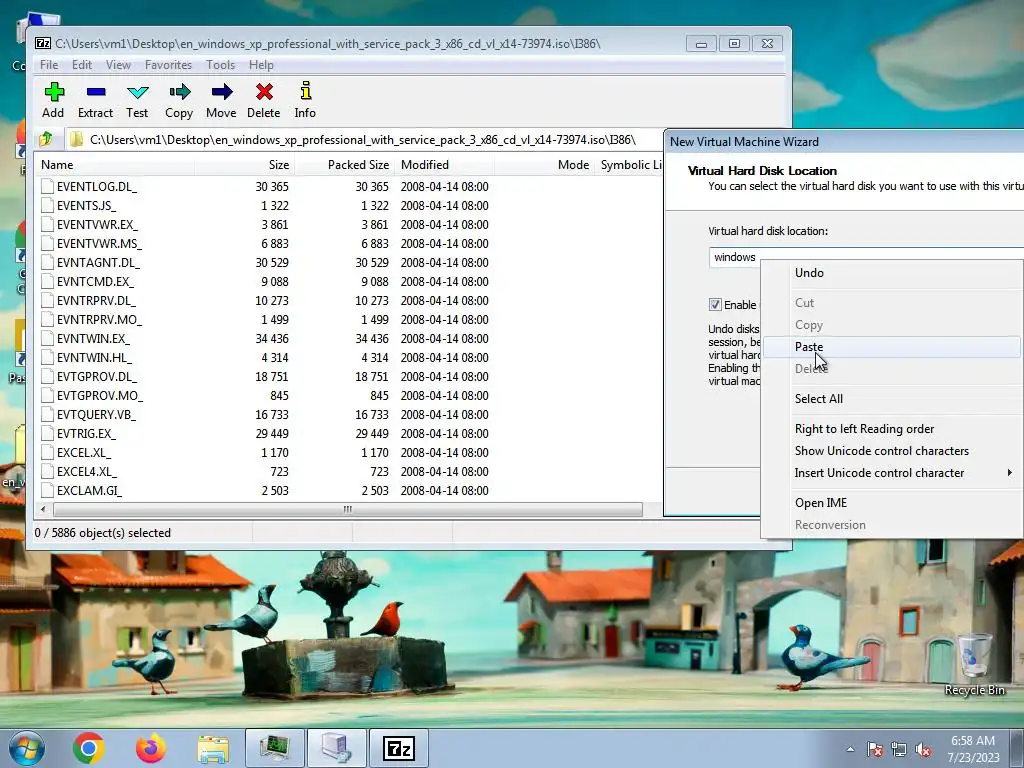This screenshot has height=768, width=1024.
Task: Switch to the Virtual PC wizard taskbar button
Action: [x=336, y=748]
